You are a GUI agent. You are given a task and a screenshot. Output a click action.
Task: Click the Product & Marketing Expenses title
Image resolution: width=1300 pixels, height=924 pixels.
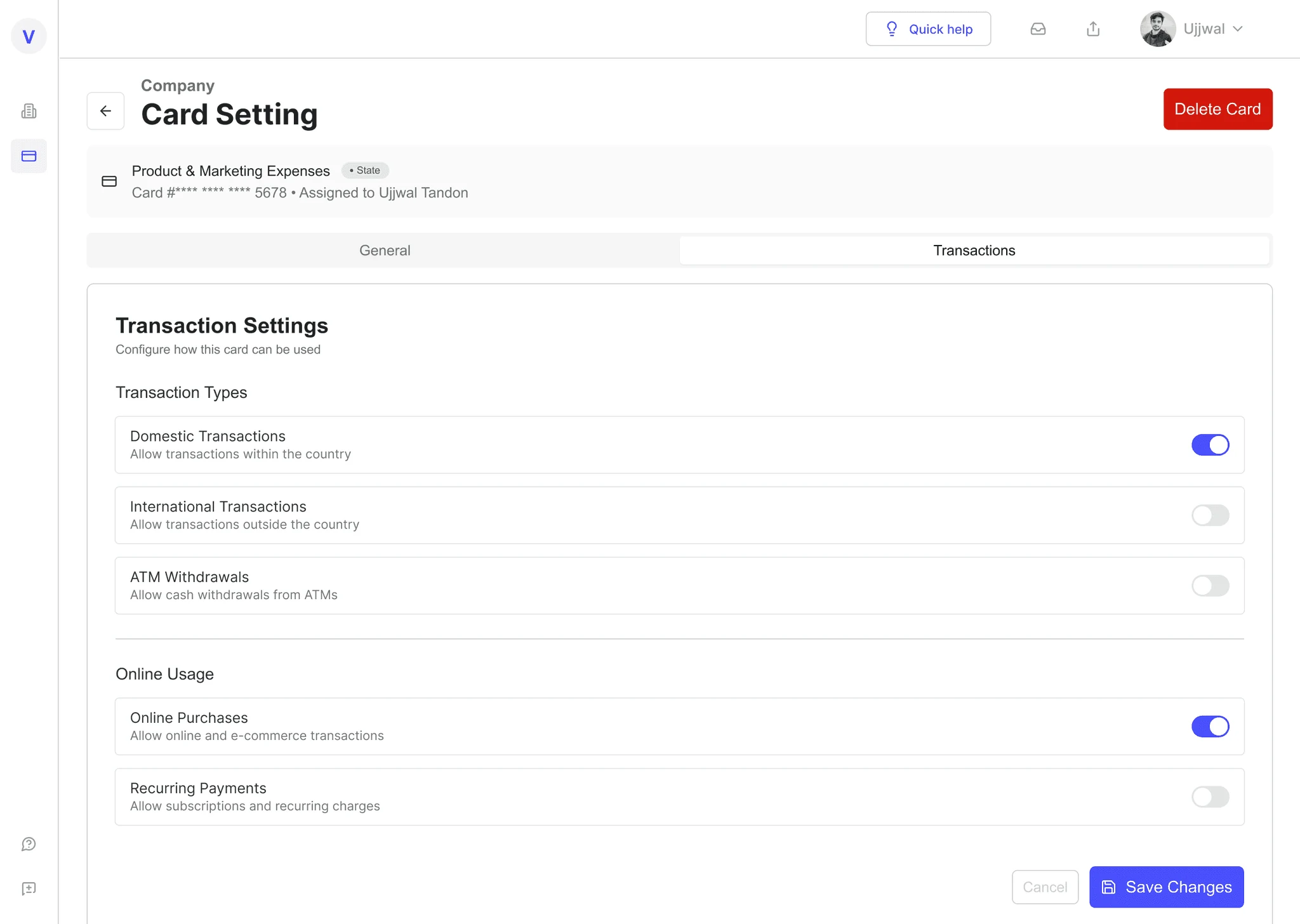pyautogui.click(x=231, y=171)
